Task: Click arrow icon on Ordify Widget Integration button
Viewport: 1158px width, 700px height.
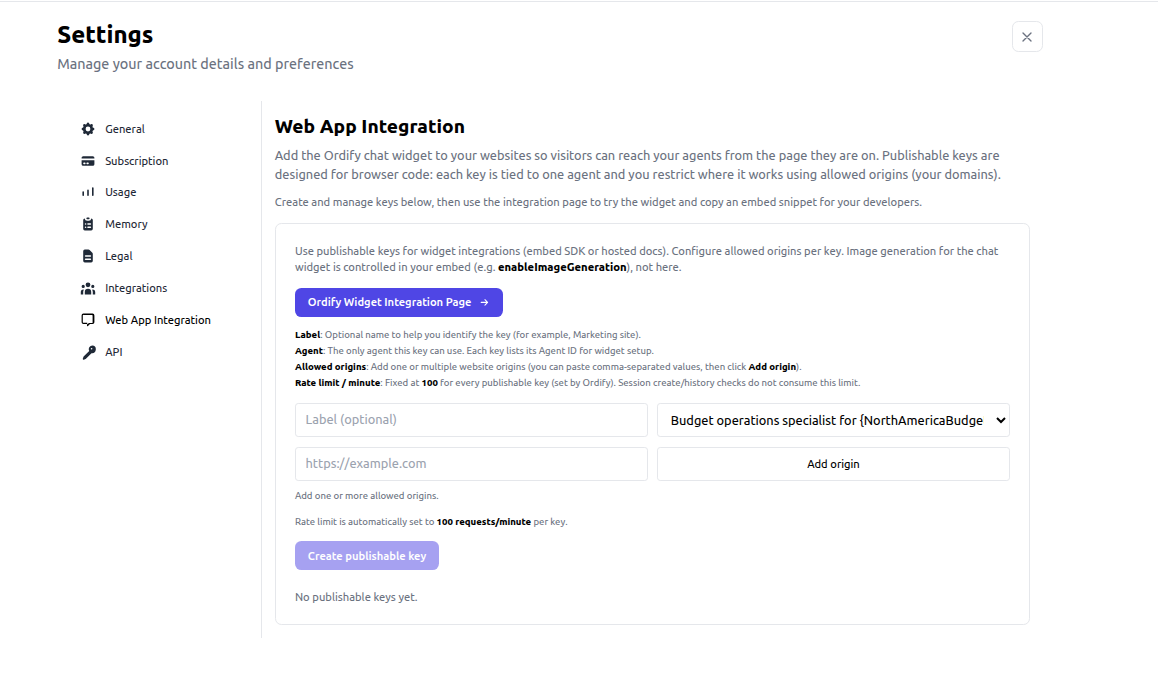Action: tap(484, 302)
